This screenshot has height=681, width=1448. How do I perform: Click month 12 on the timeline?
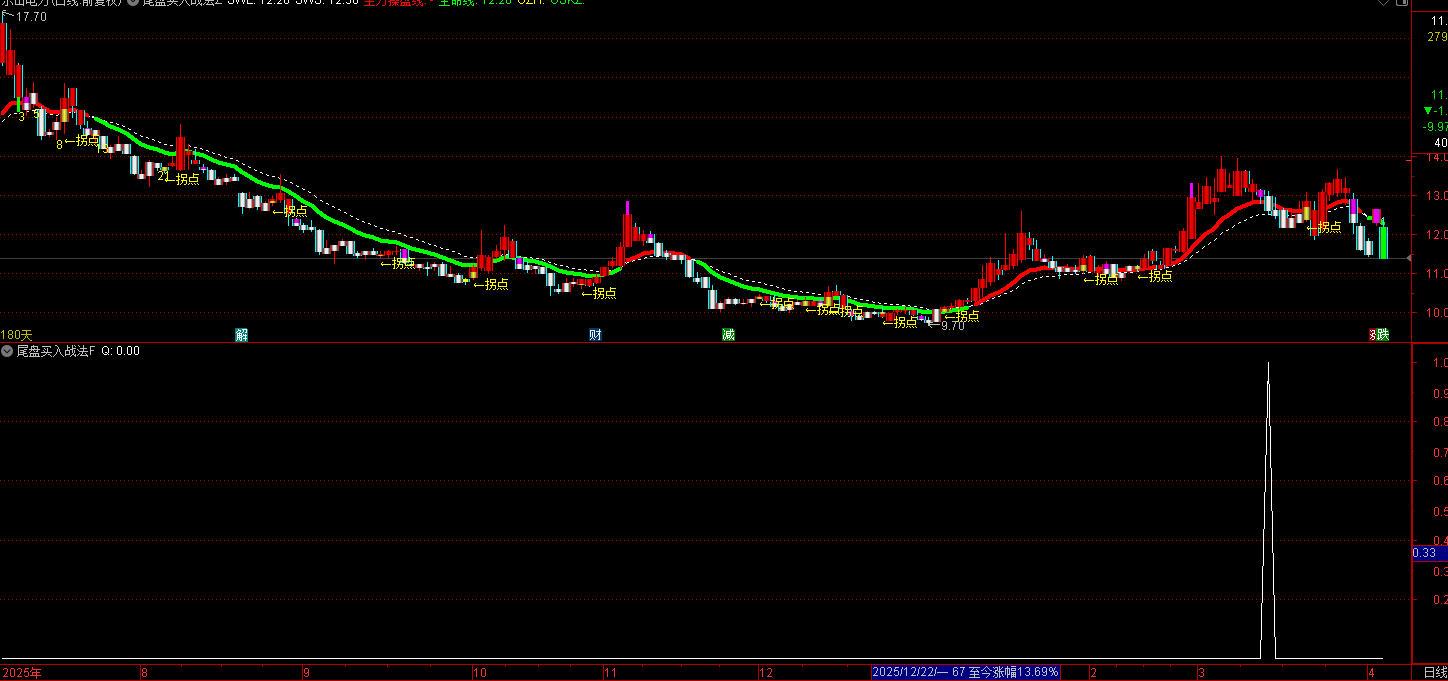coord(767,673)
